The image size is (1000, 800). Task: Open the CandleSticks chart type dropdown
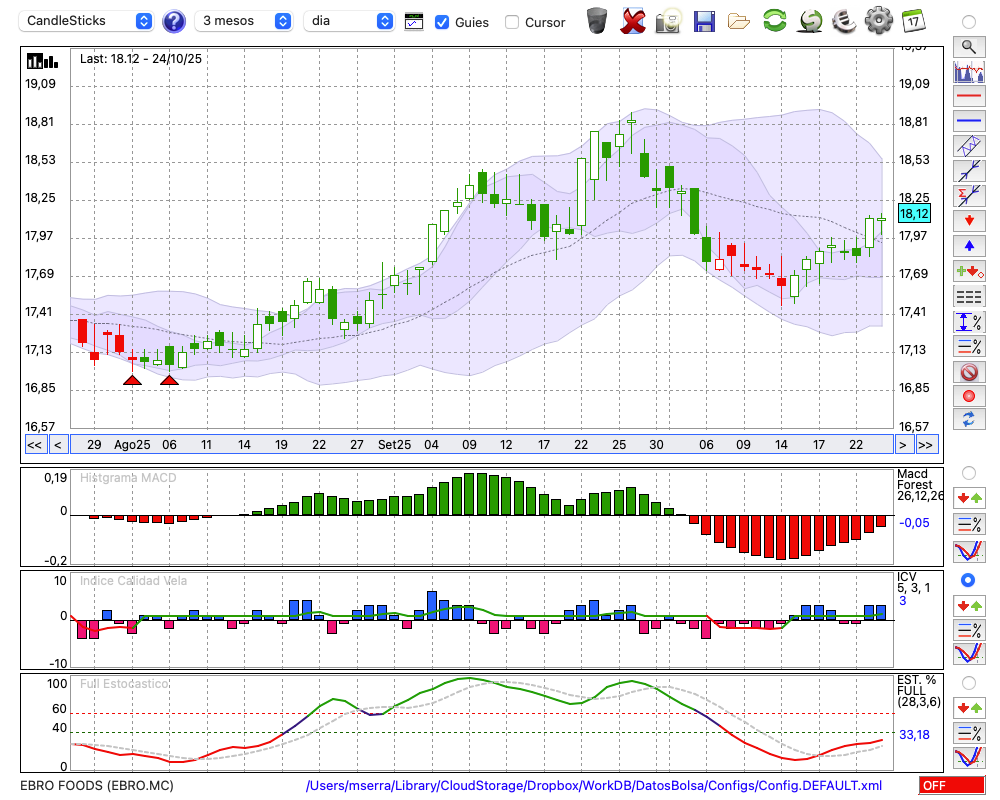[88, 21]
